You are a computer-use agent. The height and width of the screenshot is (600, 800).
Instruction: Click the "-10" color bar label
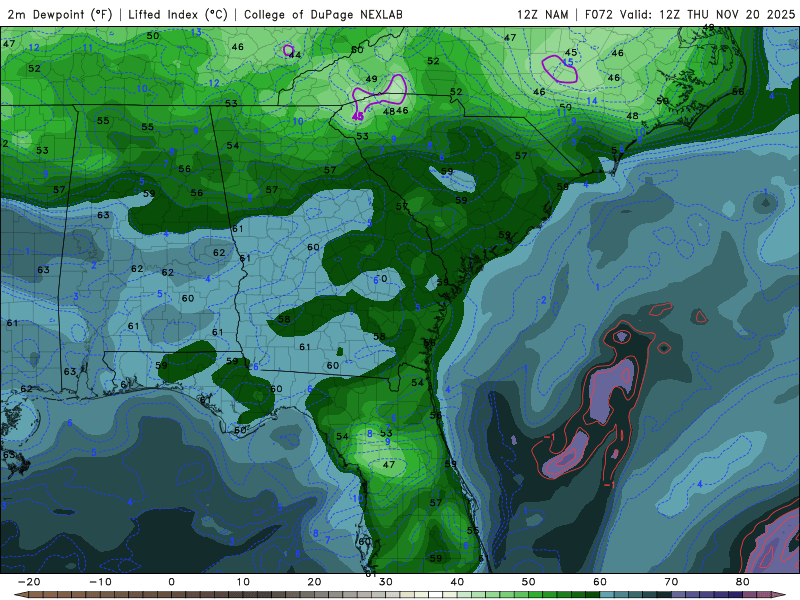[100, 582]
